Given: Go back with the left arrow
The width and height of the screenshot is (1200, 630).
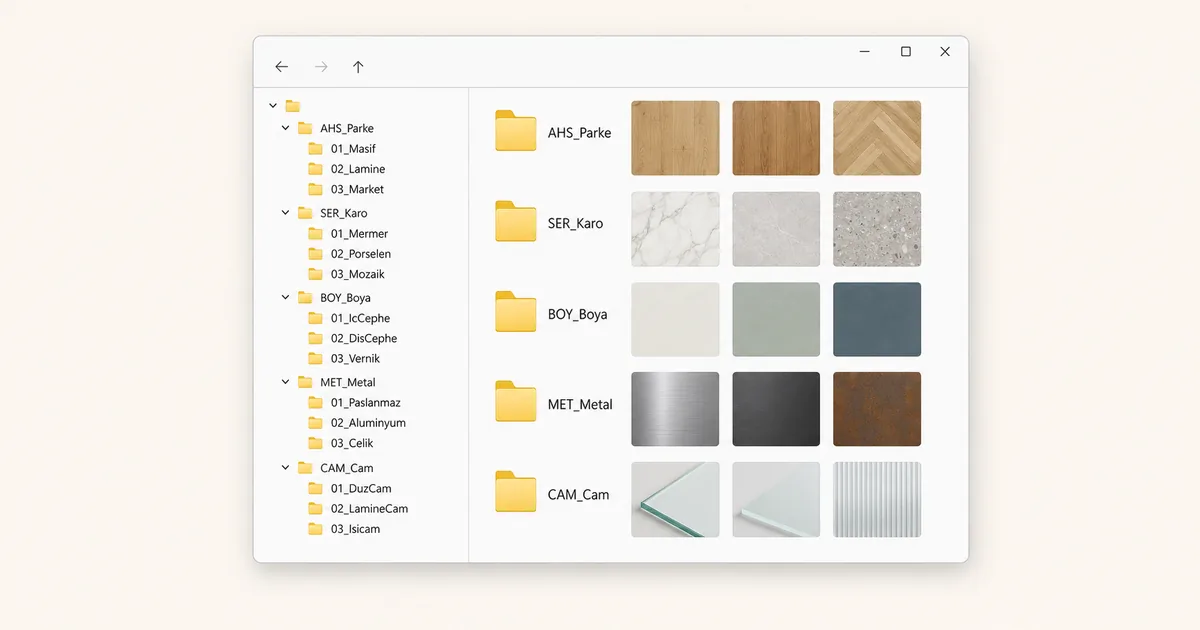Looking at the screenshot, I should 281,67.
